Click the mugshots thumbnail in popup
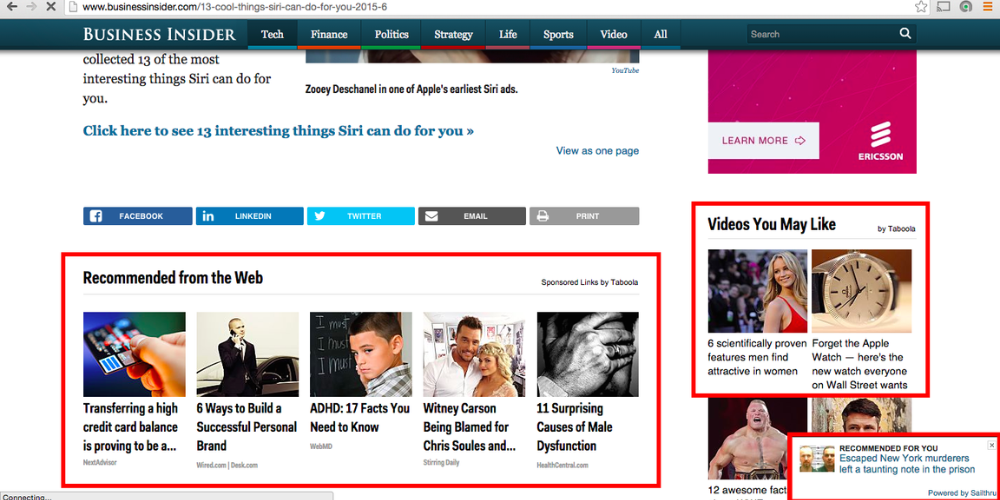Image resolution: width=1000 pixels, height=500 pixels. pyautogui.click(x=818, y=459)
